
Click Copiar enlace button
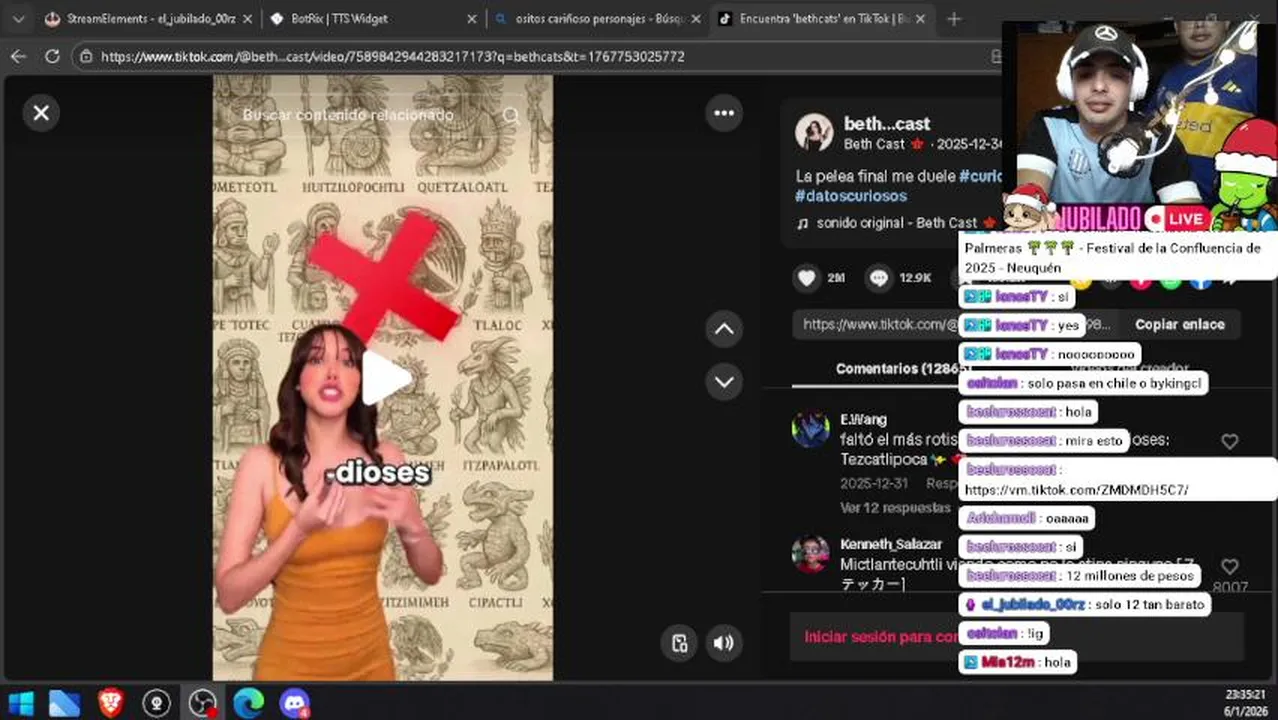coord(1180,324)
